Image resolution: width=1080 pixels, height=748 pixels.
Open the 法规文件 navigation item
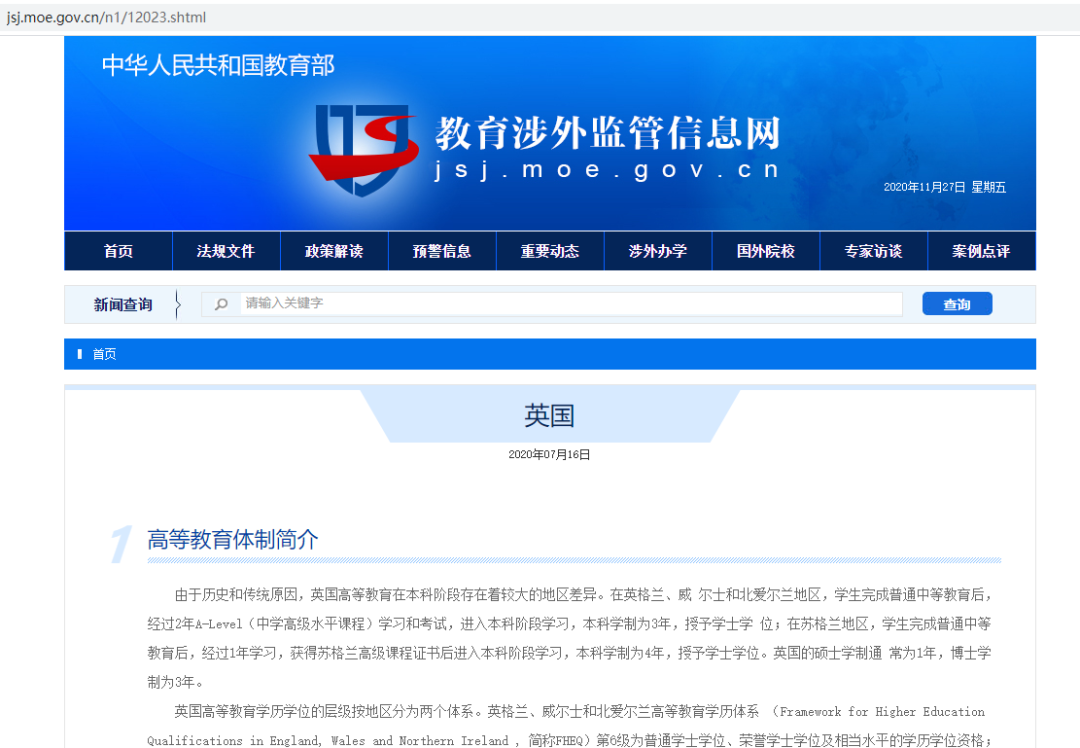coord(226,251)
